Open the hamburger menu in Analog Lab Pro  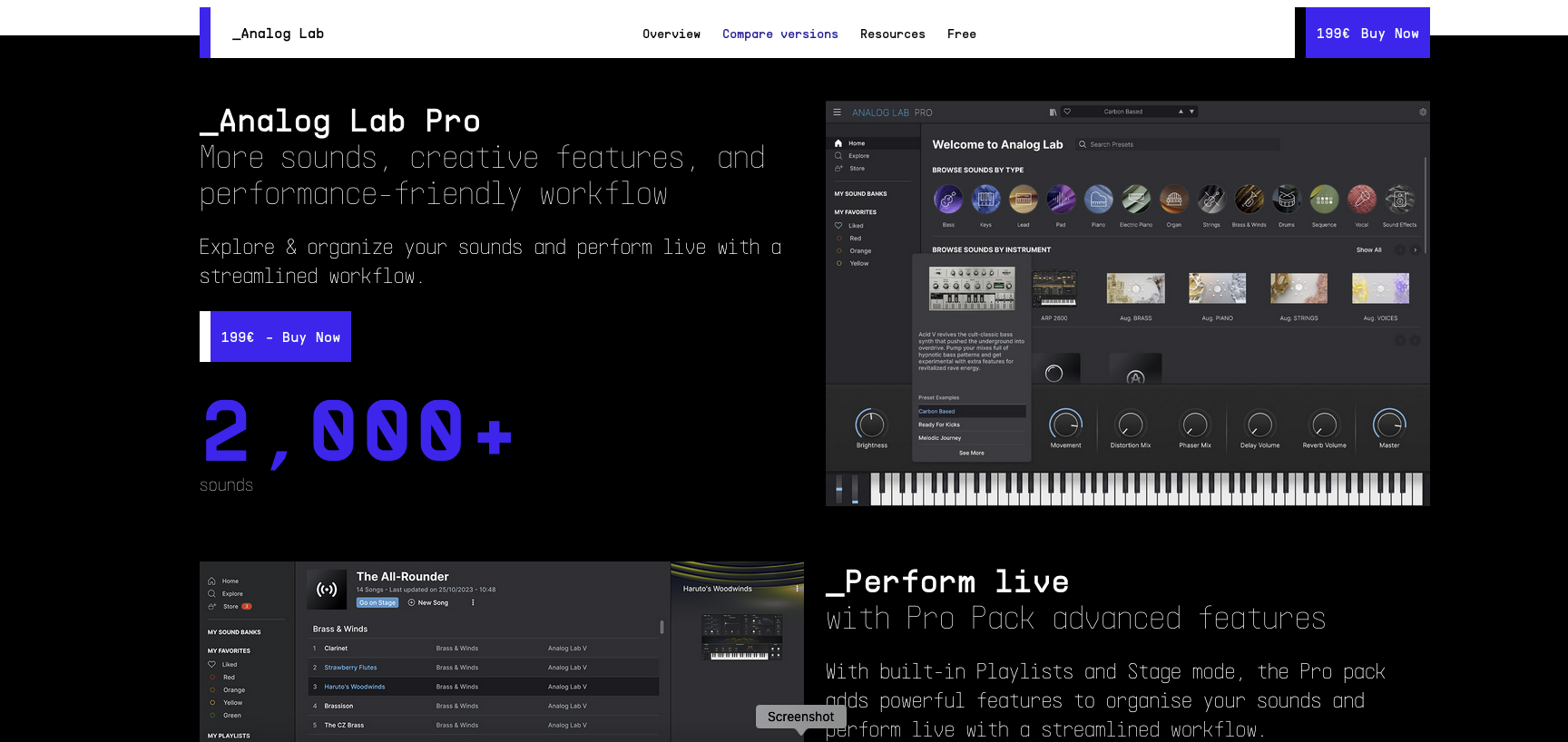(x=837, y=112)
